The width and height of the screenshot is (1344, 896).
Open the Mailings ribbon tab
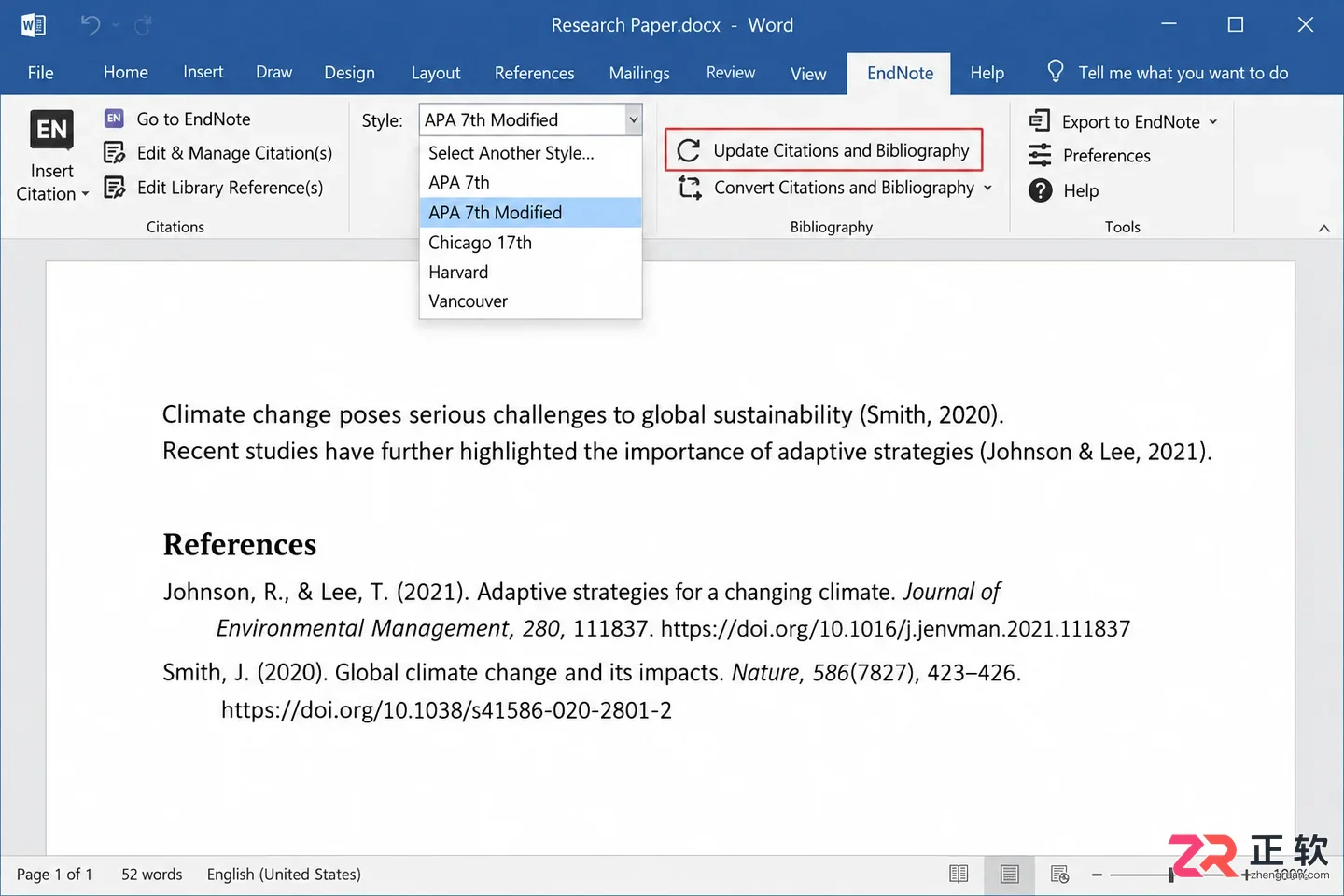pyautogui.click(x=639, y=73)
